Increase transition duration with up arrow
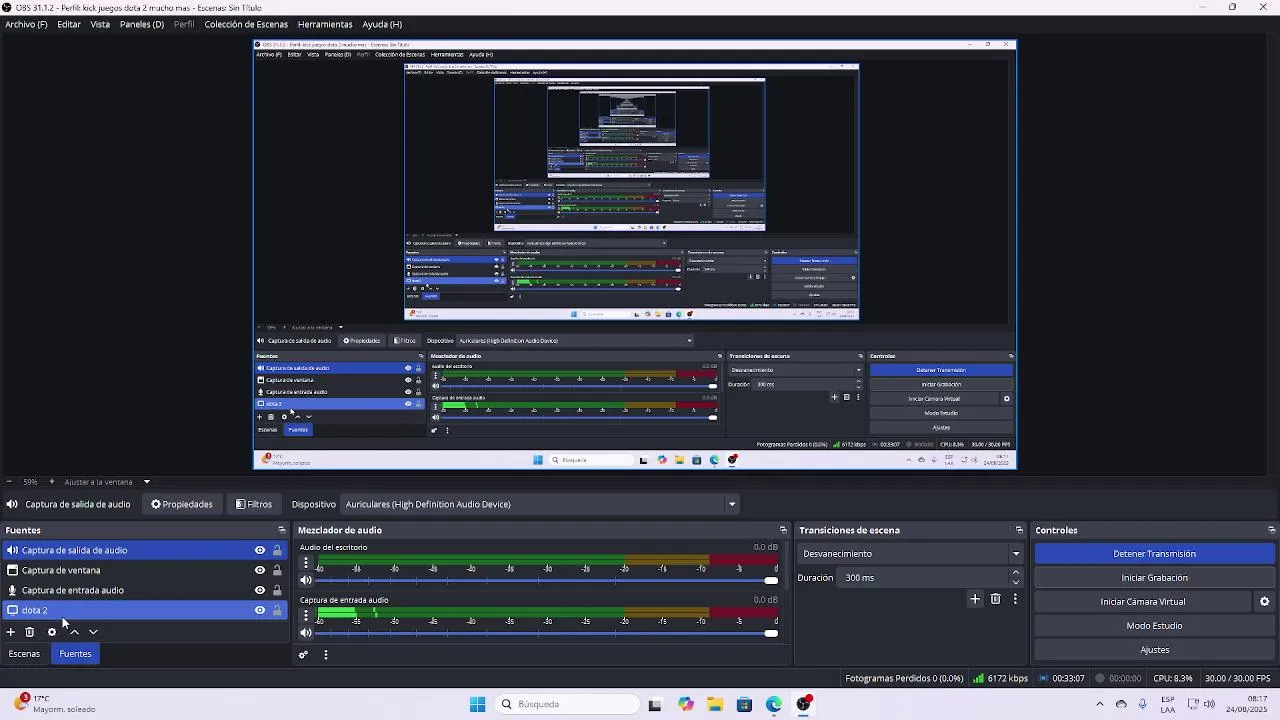The height and width of the screenshot is (720, 1280). [1016, 573]
